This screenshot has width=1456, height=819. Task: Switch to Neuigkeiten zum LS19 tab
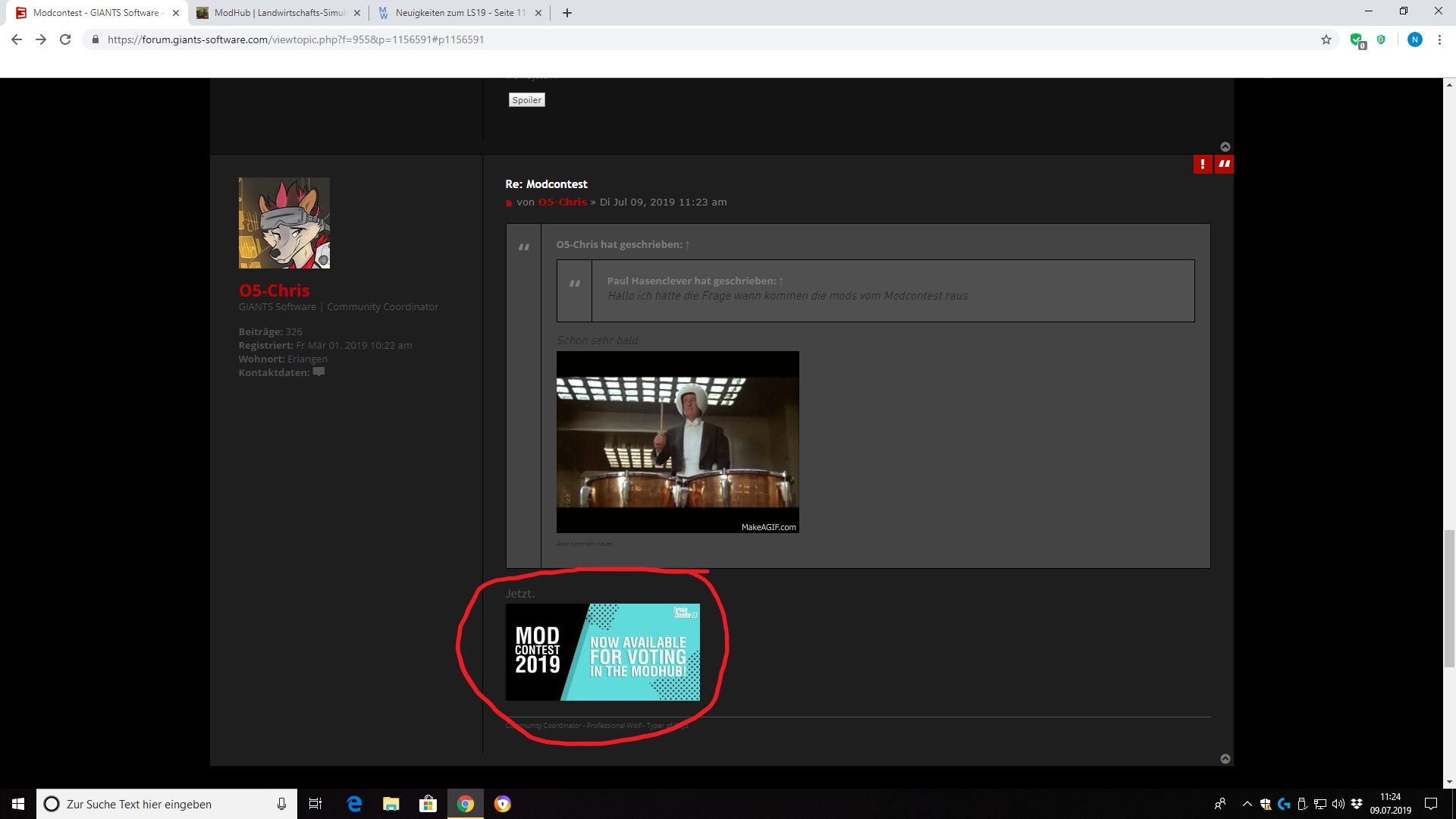[460, 13]
